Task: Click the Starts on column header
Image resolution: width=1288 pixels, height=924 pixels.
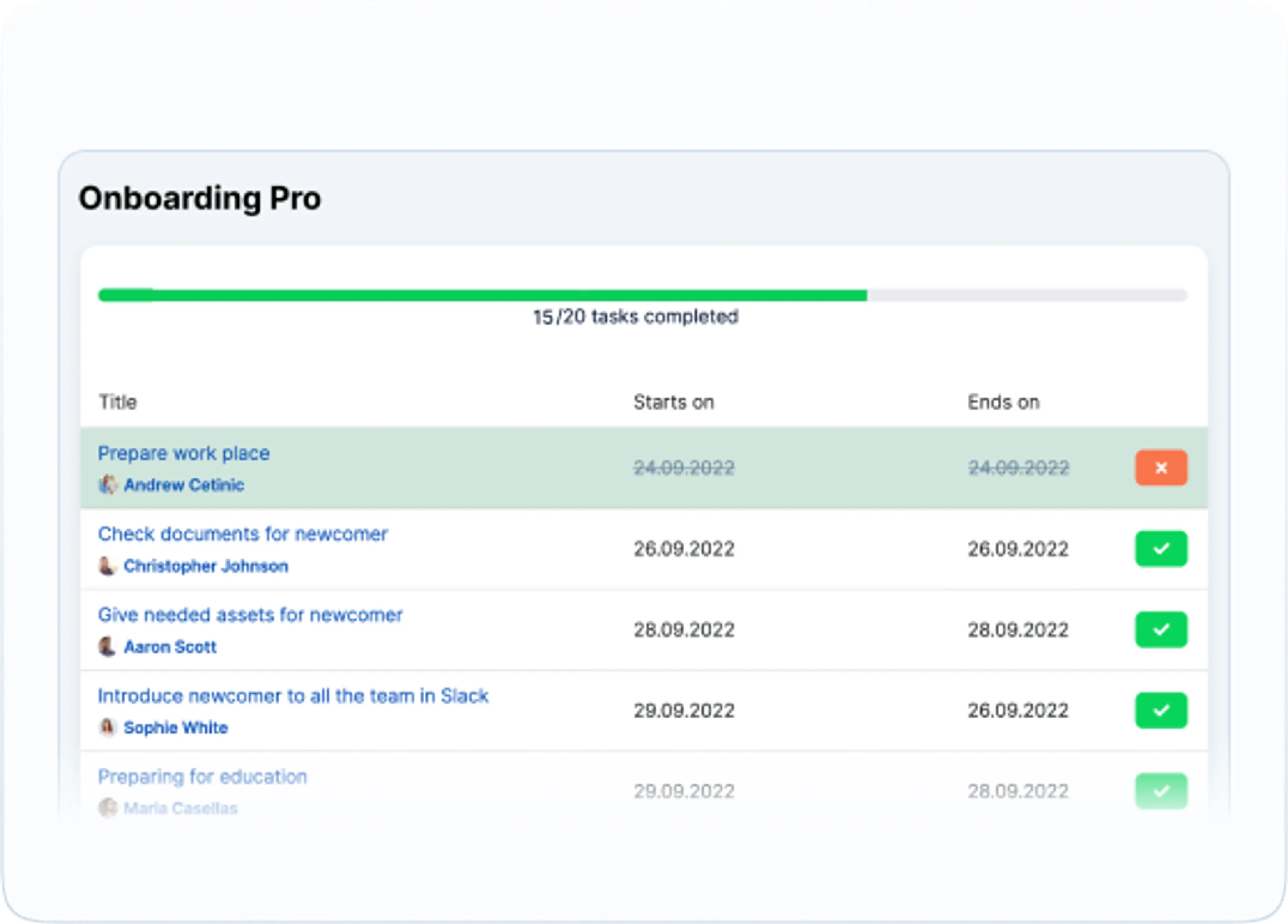Action: pyautogui.click(x=674, y=402)
